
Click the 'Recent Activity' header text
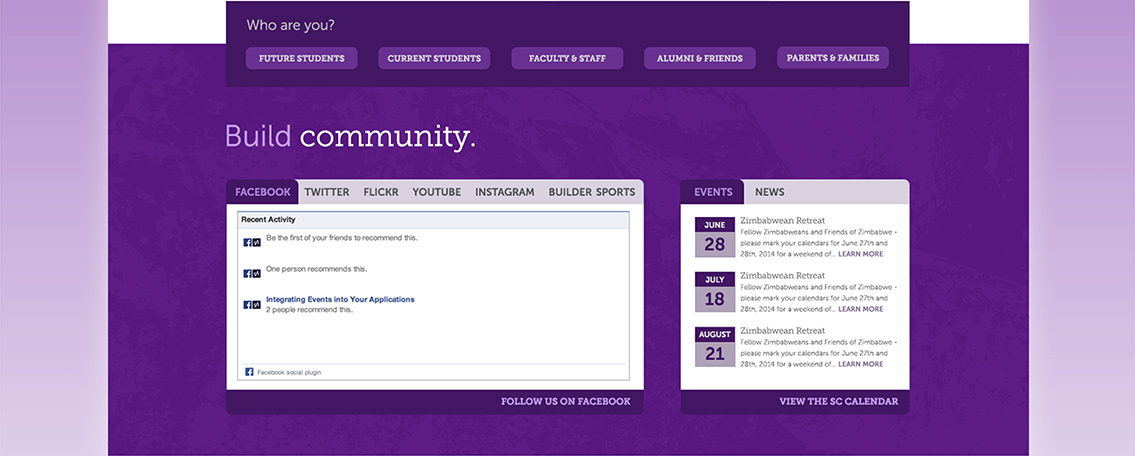(x=269, y=219)
